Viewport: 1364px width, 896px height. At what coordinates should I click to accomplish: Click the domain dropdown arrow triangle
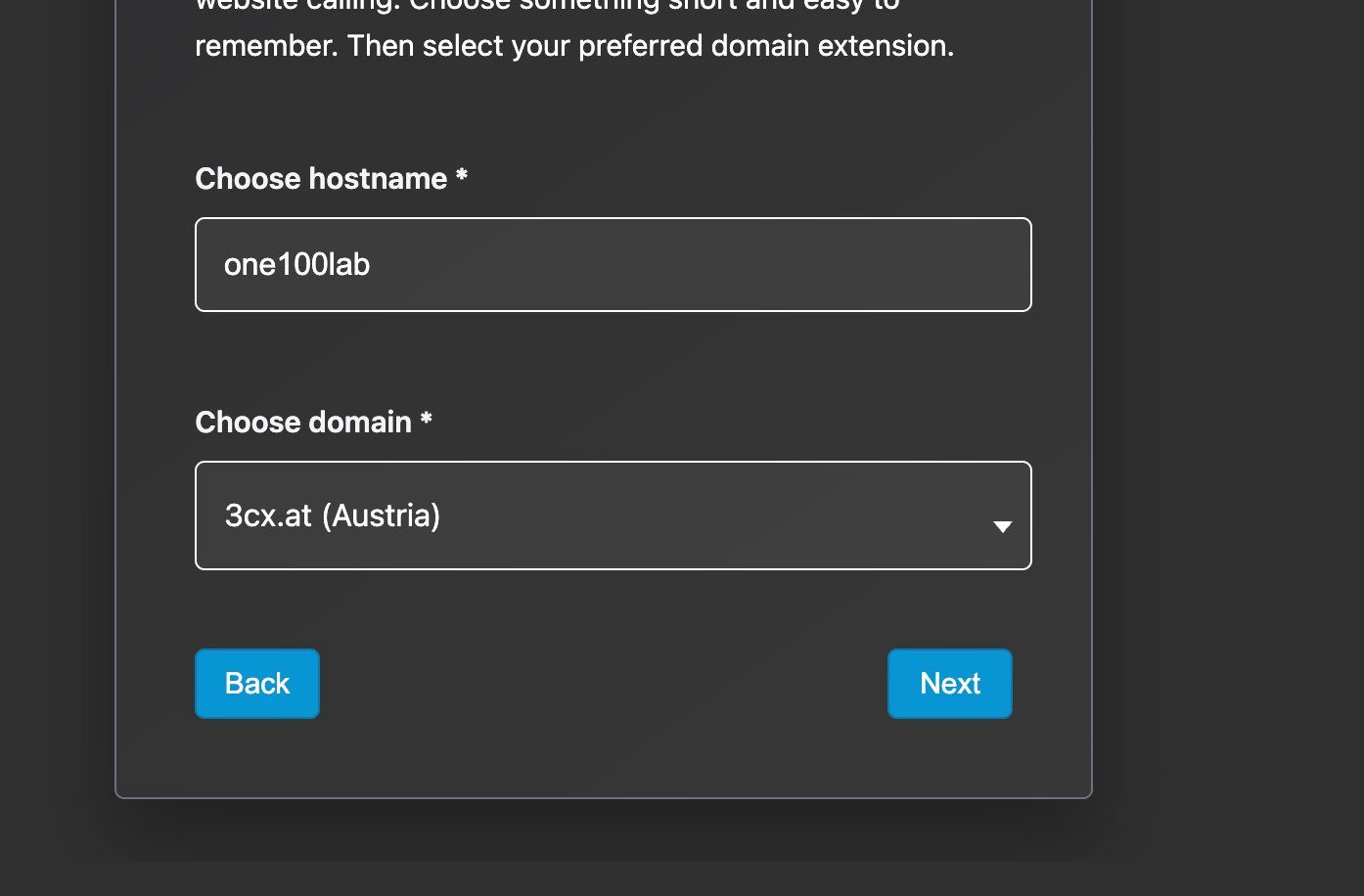[x=1002, y=526]
